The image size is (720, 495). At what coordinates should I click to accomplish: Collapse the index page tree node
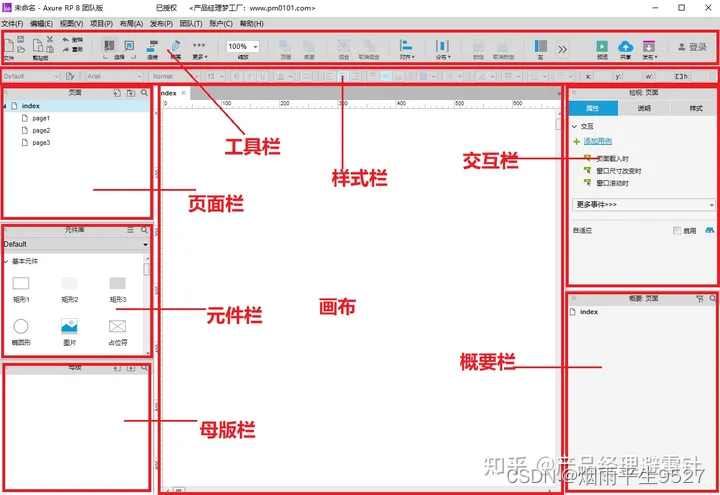[5, 106]
